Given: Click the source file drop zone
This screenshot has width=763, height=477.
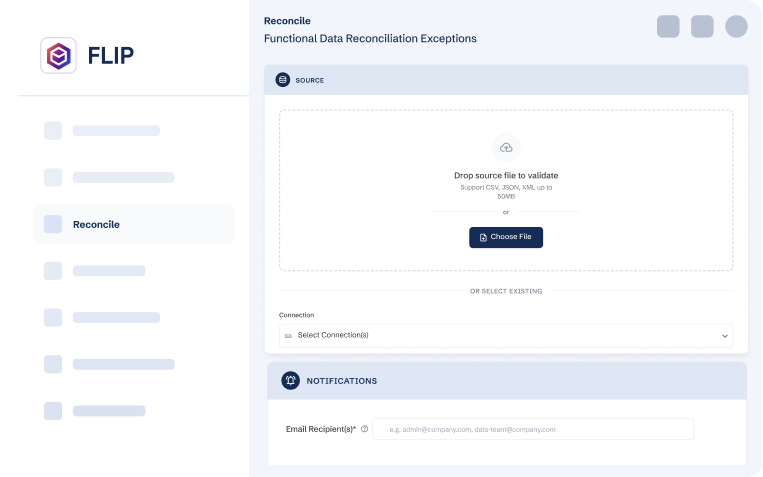Looking at the screenshot, I should pos(506,190).
